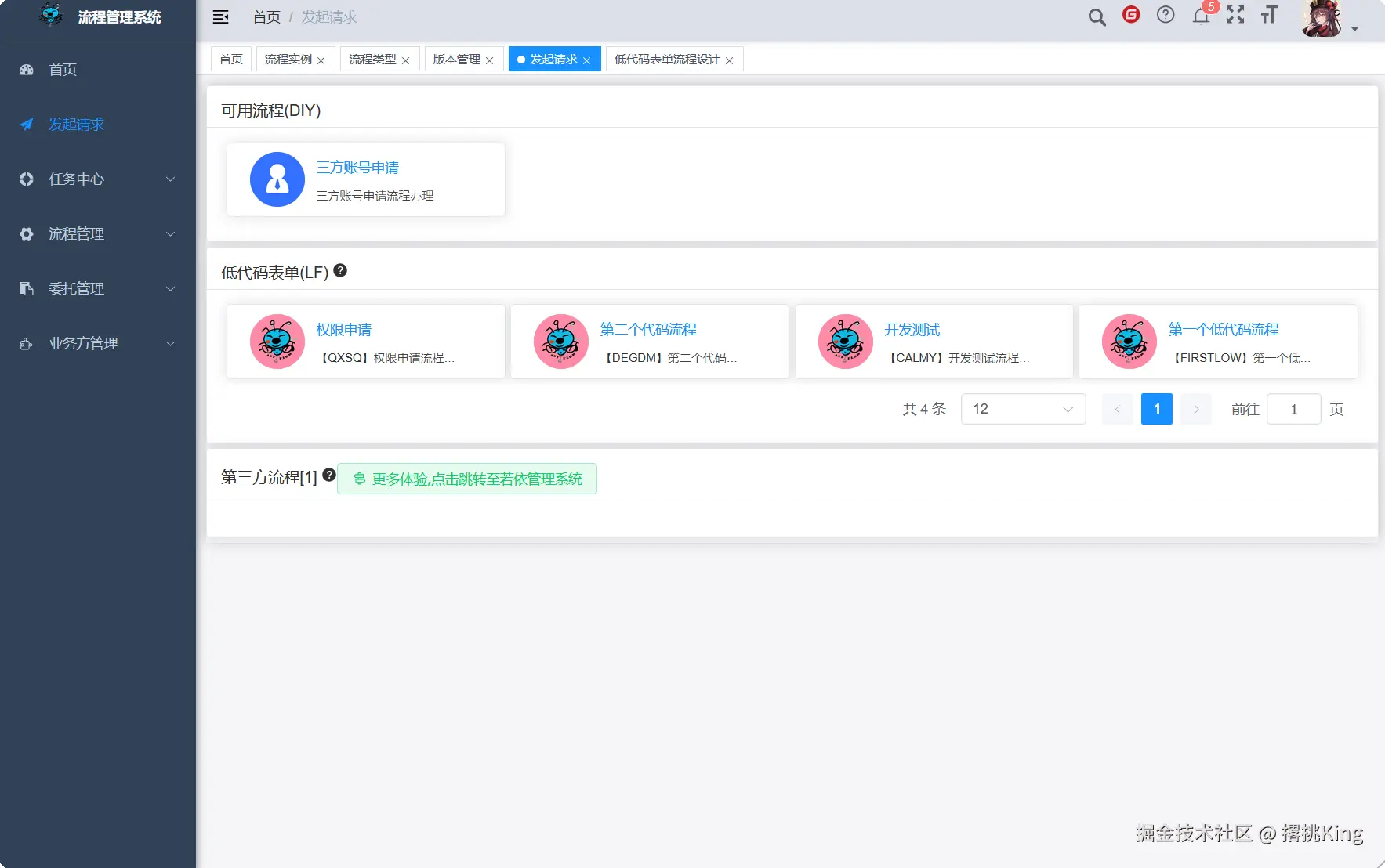
Task: Click the system logo in sidebar
Action: click(x=51, y=15)
